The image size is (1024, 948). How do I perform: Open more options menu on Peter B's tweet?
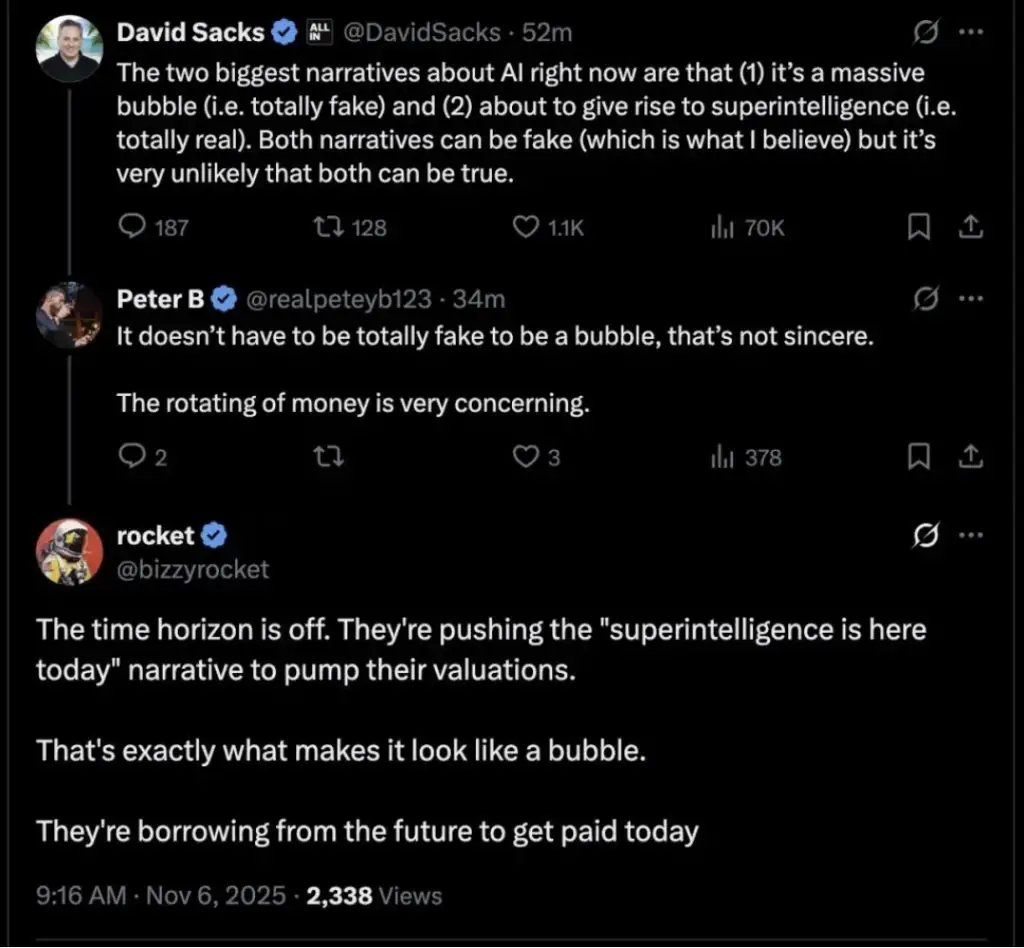[971, 298]
